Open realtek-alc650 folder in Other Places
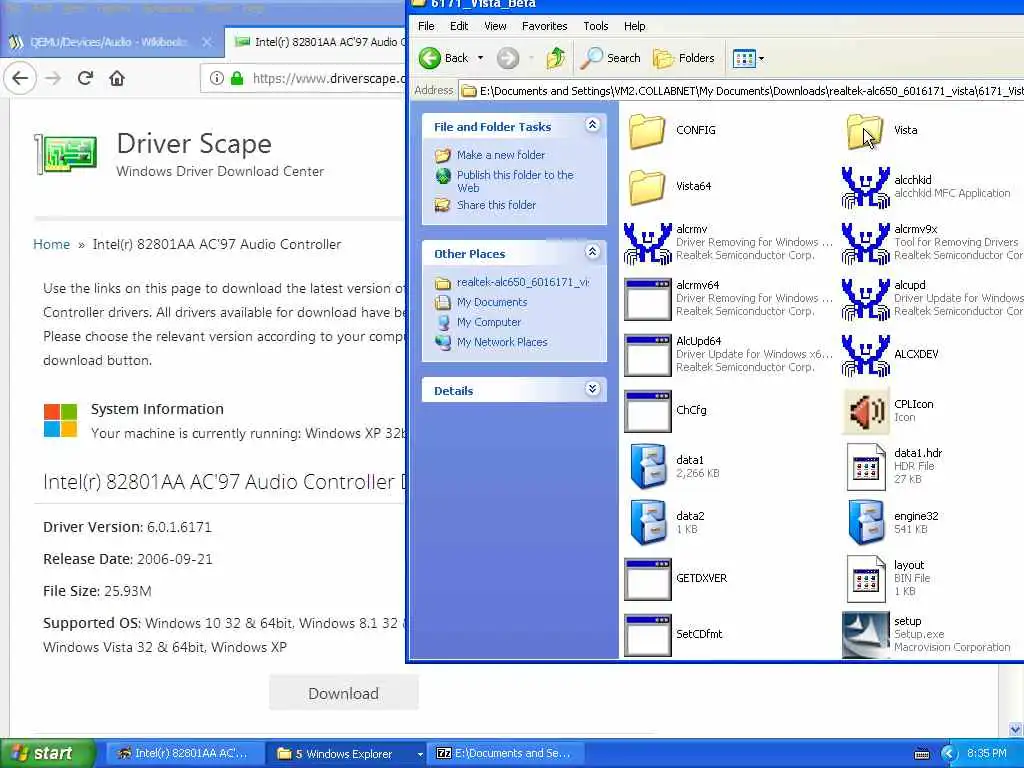This screenshot has height=768, width=1024. coord(522,282)
